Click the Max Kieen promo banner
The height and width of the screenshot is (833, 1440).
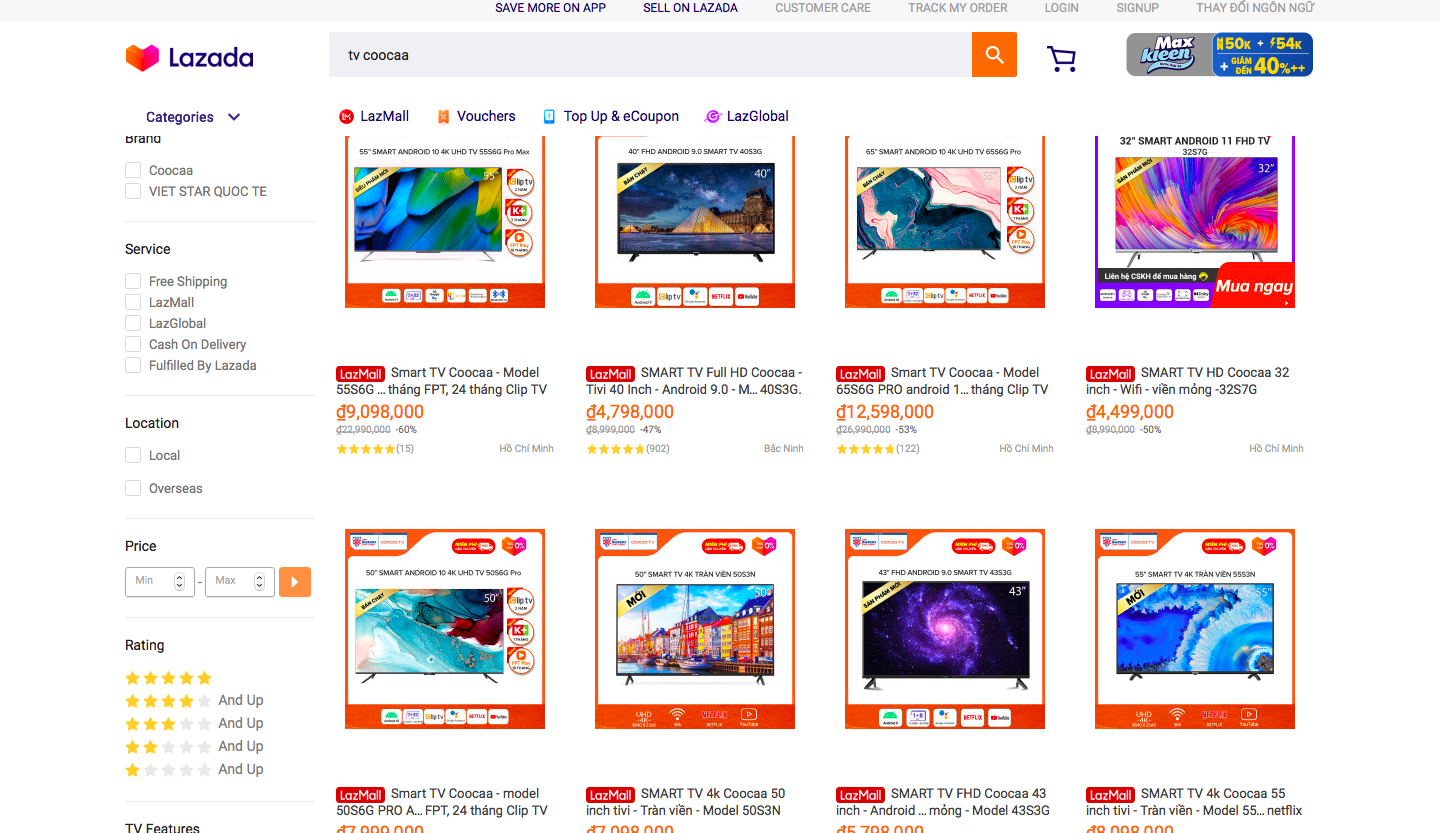click(x=1219, y=55)
